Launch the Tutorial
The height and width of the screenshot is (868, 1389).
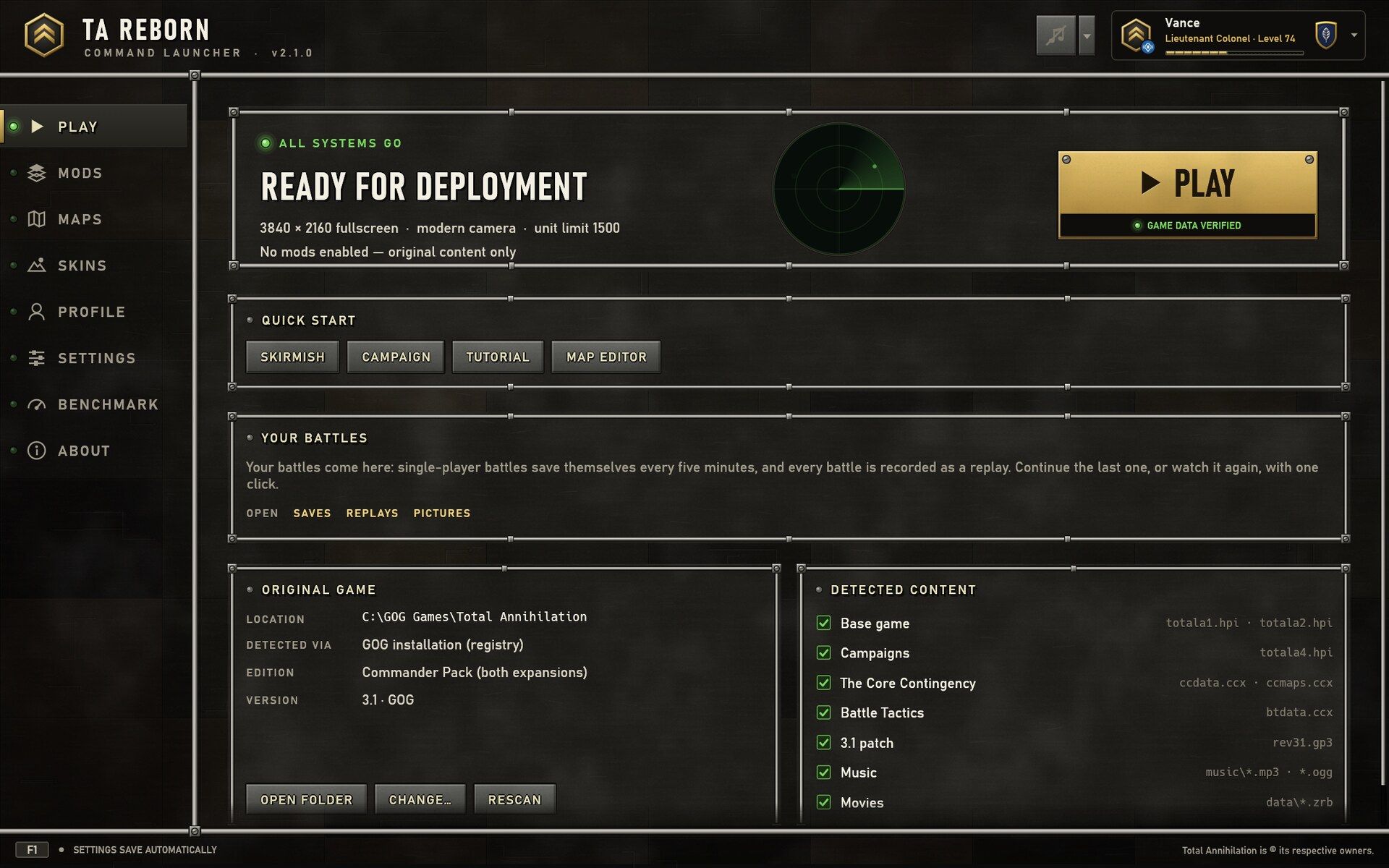pyautogui.click(x=498, y=357)
